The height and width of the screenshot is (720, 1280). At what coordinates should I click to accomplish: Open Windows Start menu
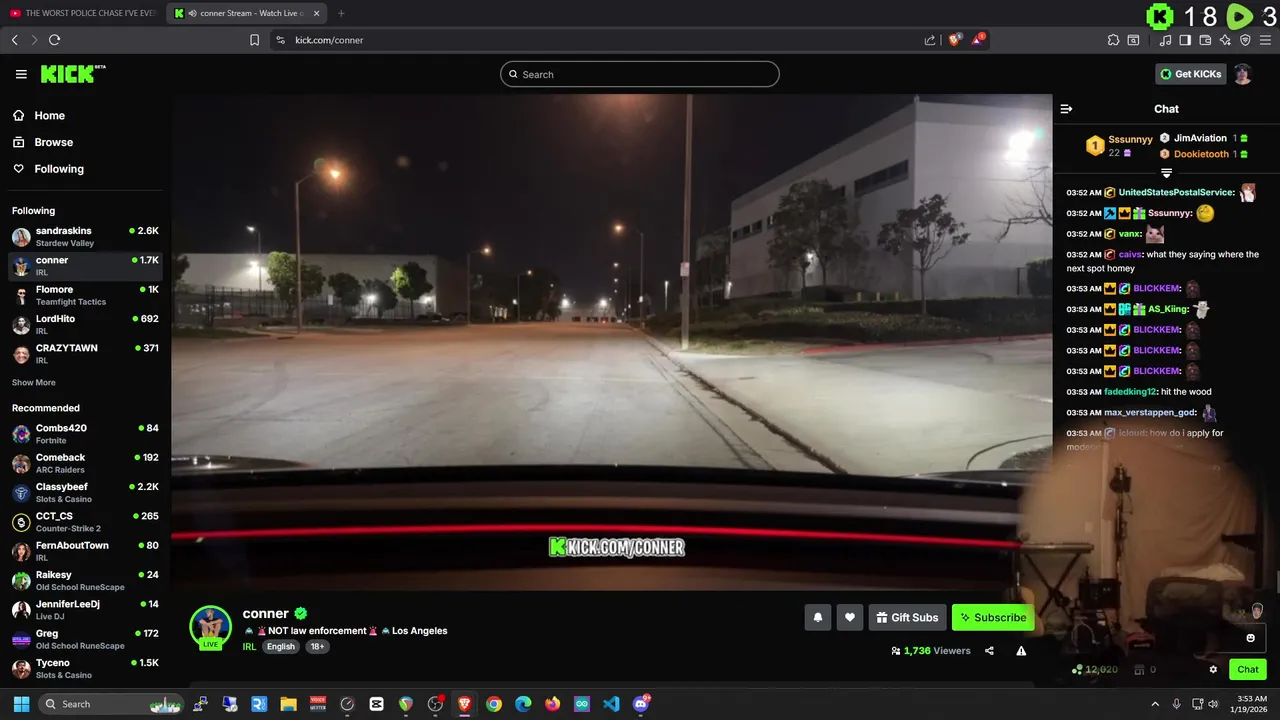(x=21, y=704)
